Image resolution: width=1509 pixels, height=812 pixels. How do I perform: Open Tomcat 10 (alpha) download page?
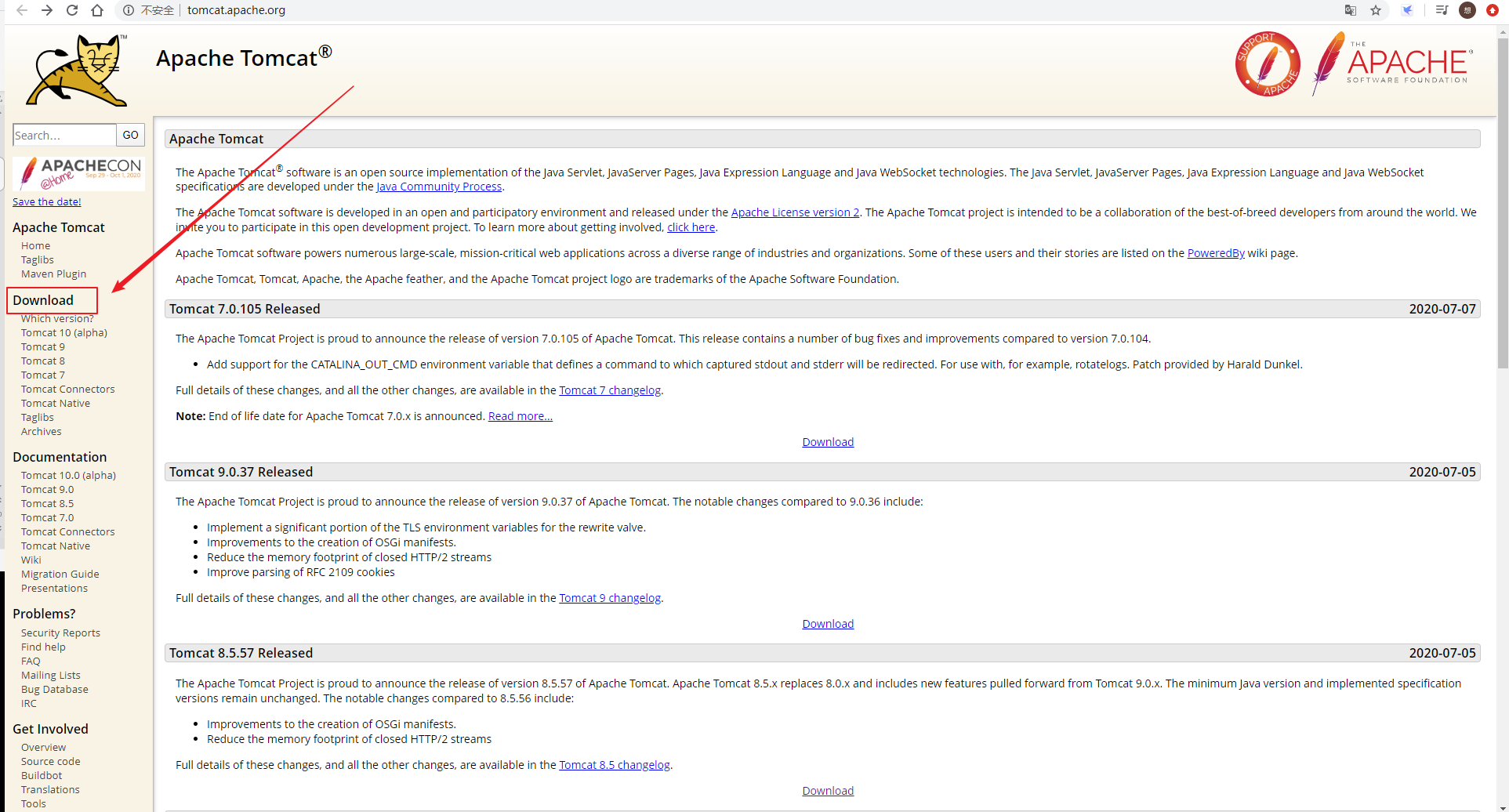click(64, 332)
